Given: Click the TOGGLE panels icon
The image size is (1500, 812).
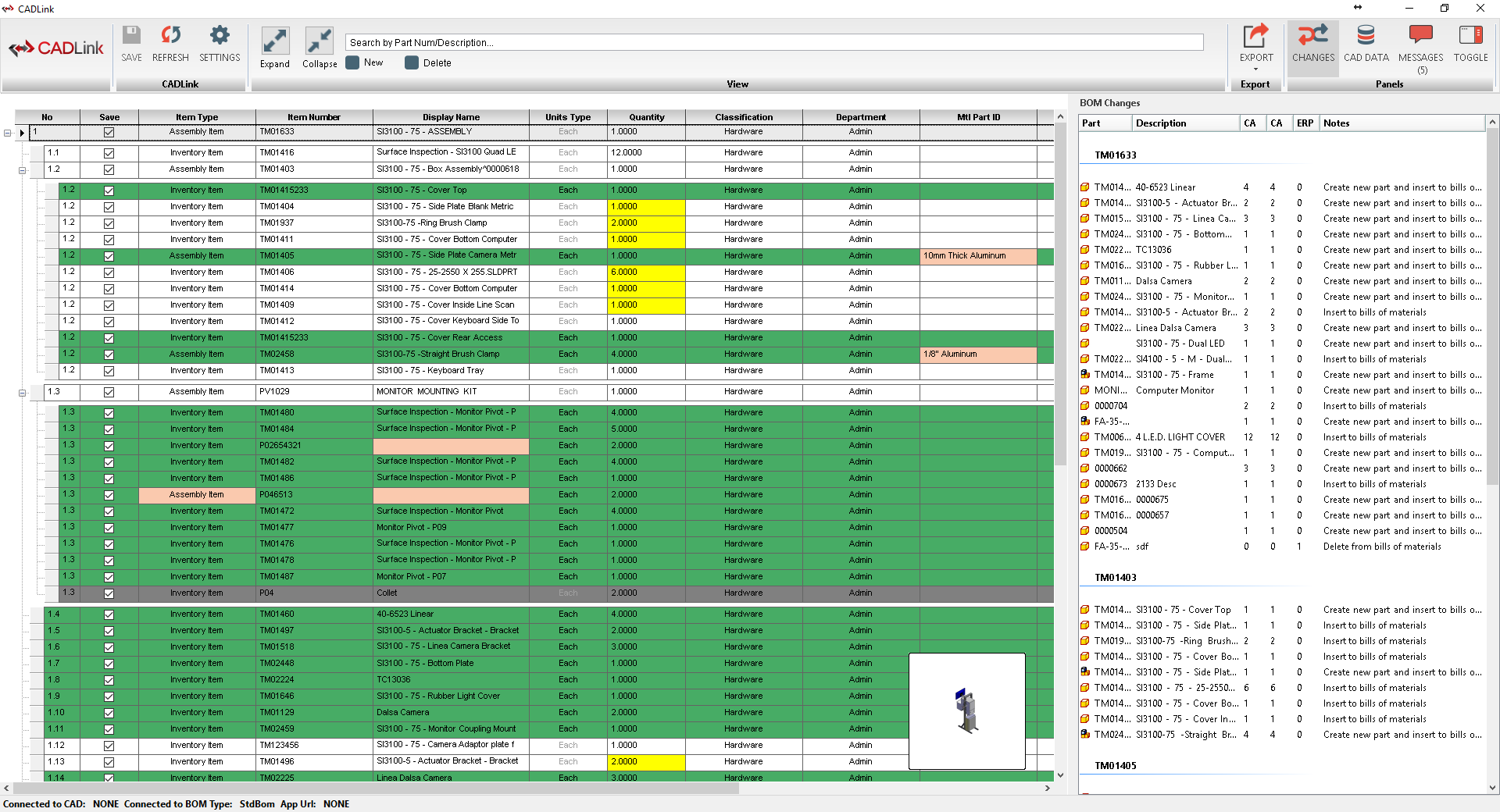Looking at the screenshot, I should [x=1470, y=35].
